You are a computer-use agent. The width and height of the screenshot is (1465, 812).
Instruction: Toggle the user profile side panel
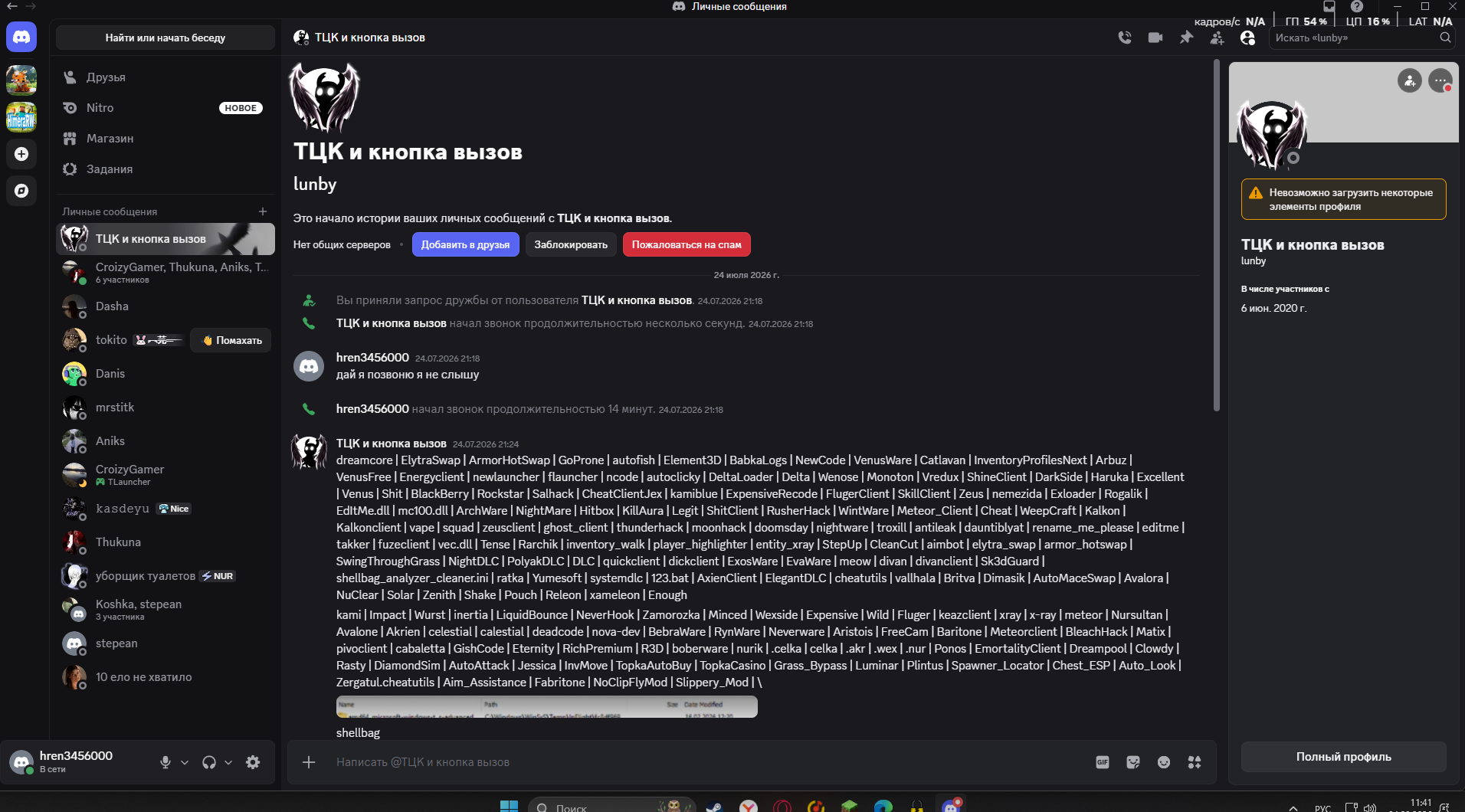(1247, 38)
